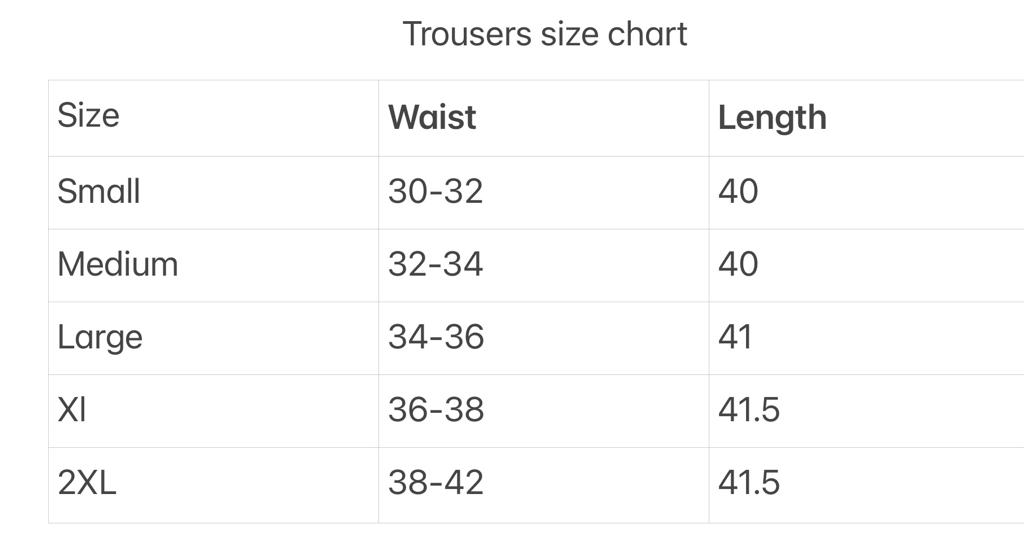Select waist value 36-38
The width and height of the screenshot is (1024, 549).
(x=435, y=409)
